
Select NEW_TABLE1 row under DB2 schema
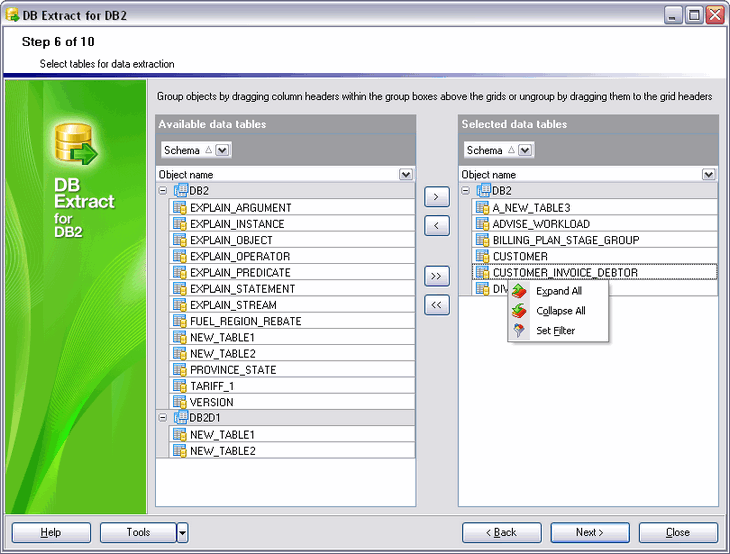click(292, 337)
